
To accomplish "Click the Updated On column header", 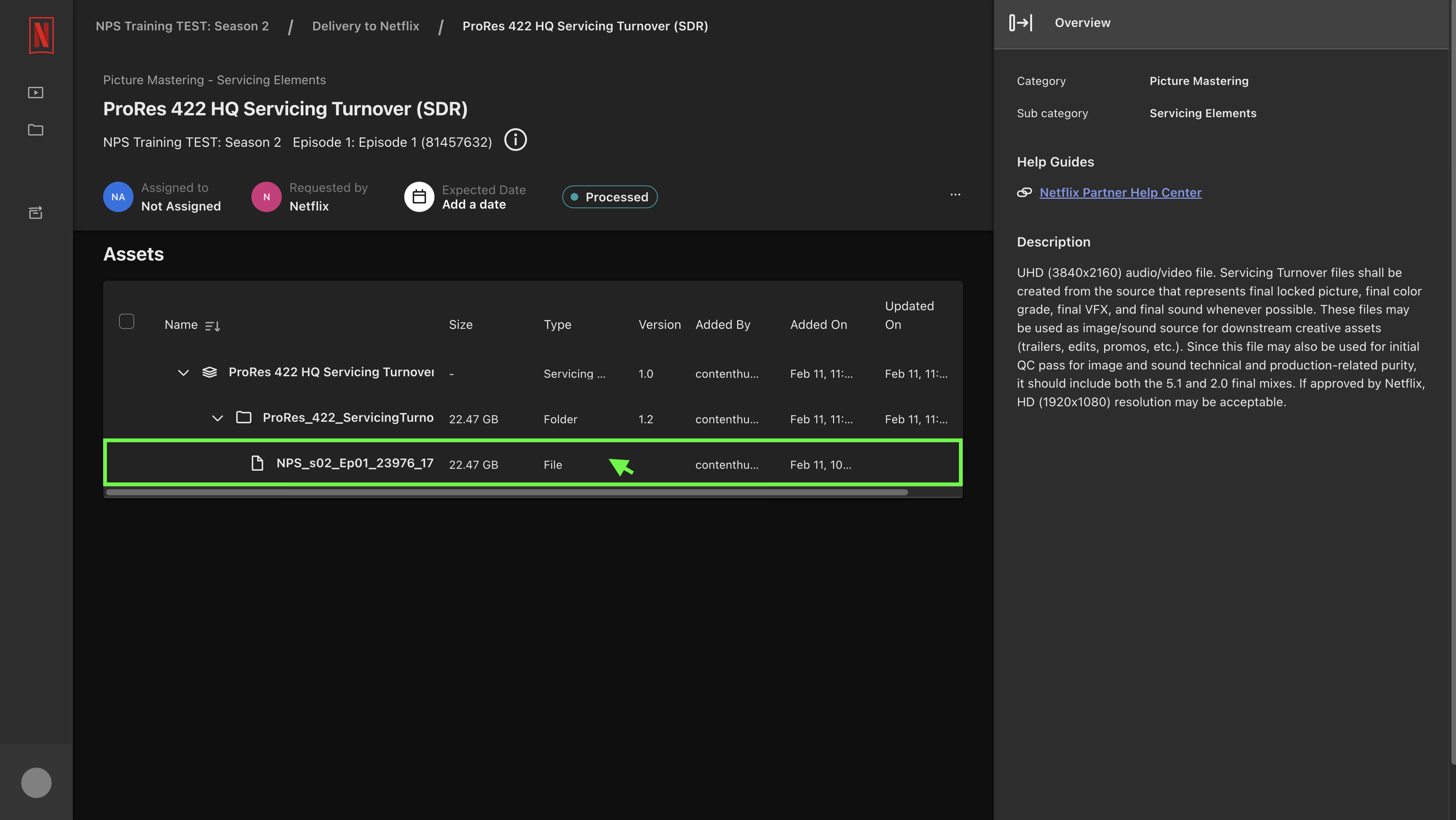I will [x=910, y=315].
